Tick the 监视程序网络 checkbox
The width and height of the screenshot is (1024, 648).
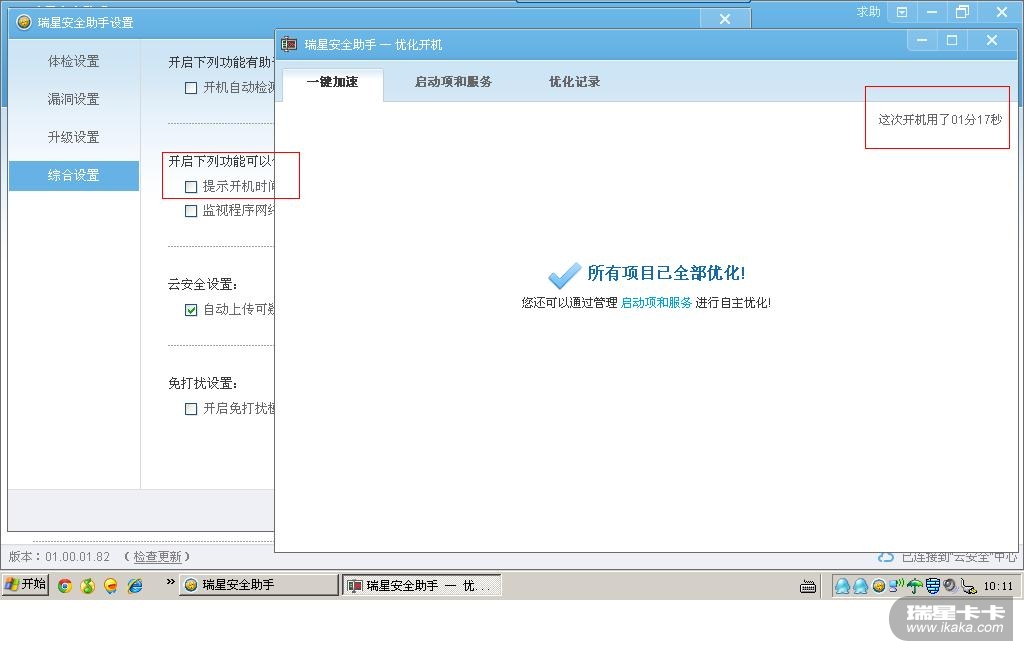pyautogui.click(x=191, y=211)
